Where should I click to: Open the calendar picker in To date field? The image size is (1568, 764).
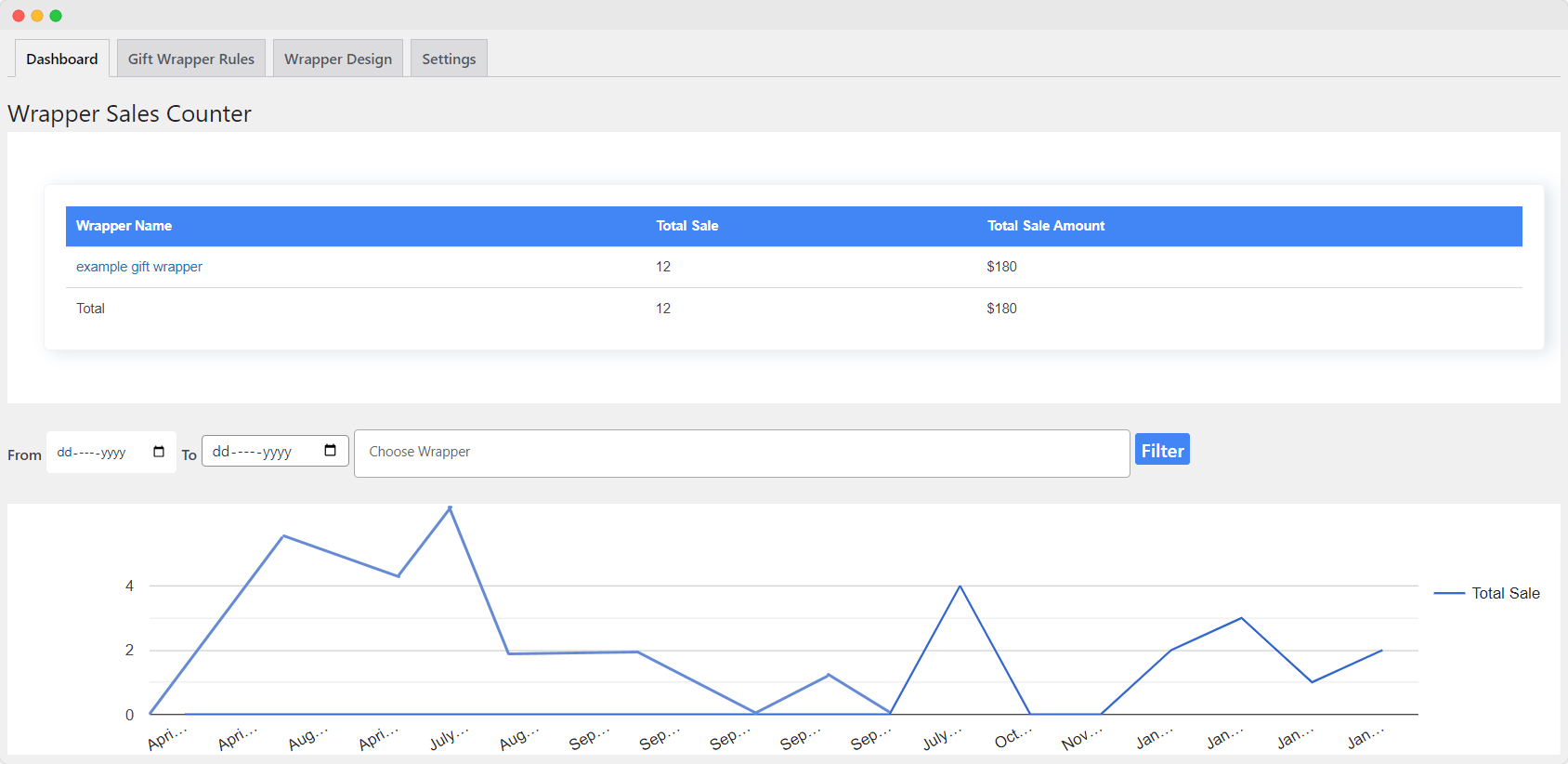(330, 451)
